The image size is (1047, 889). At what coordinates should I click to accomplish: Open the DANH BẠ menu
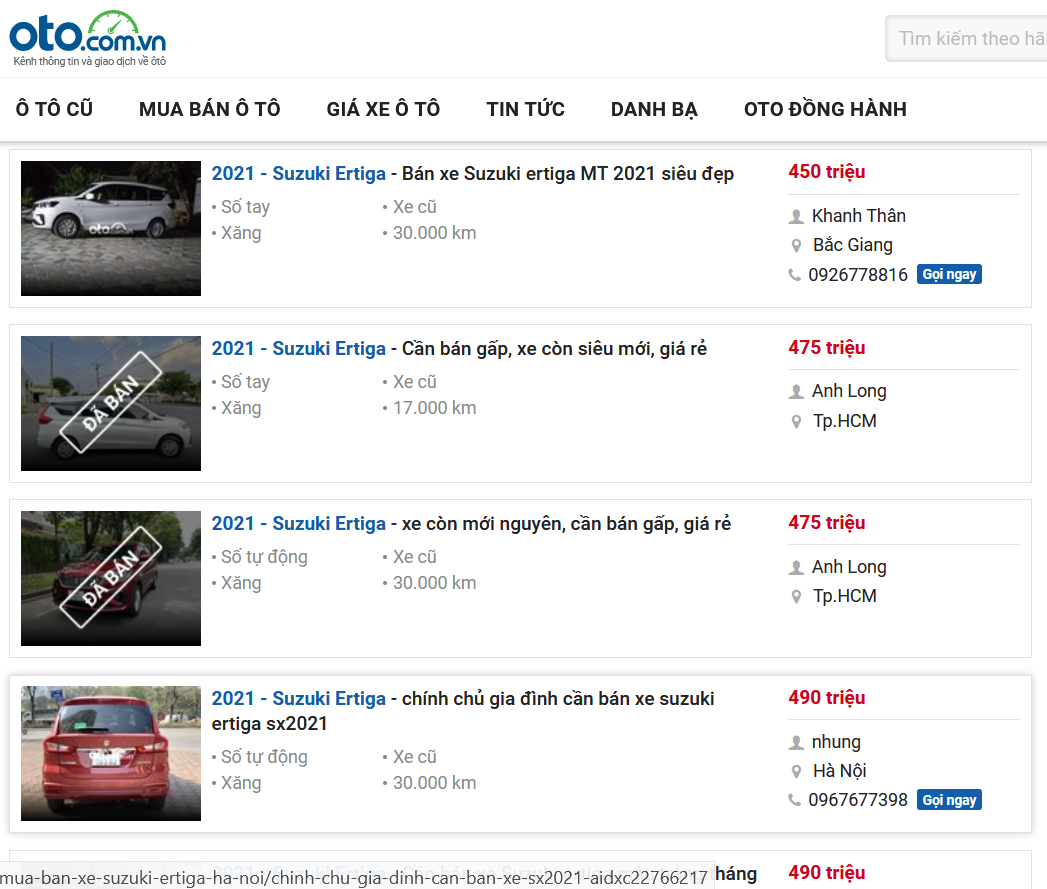(x=654, y=109)
